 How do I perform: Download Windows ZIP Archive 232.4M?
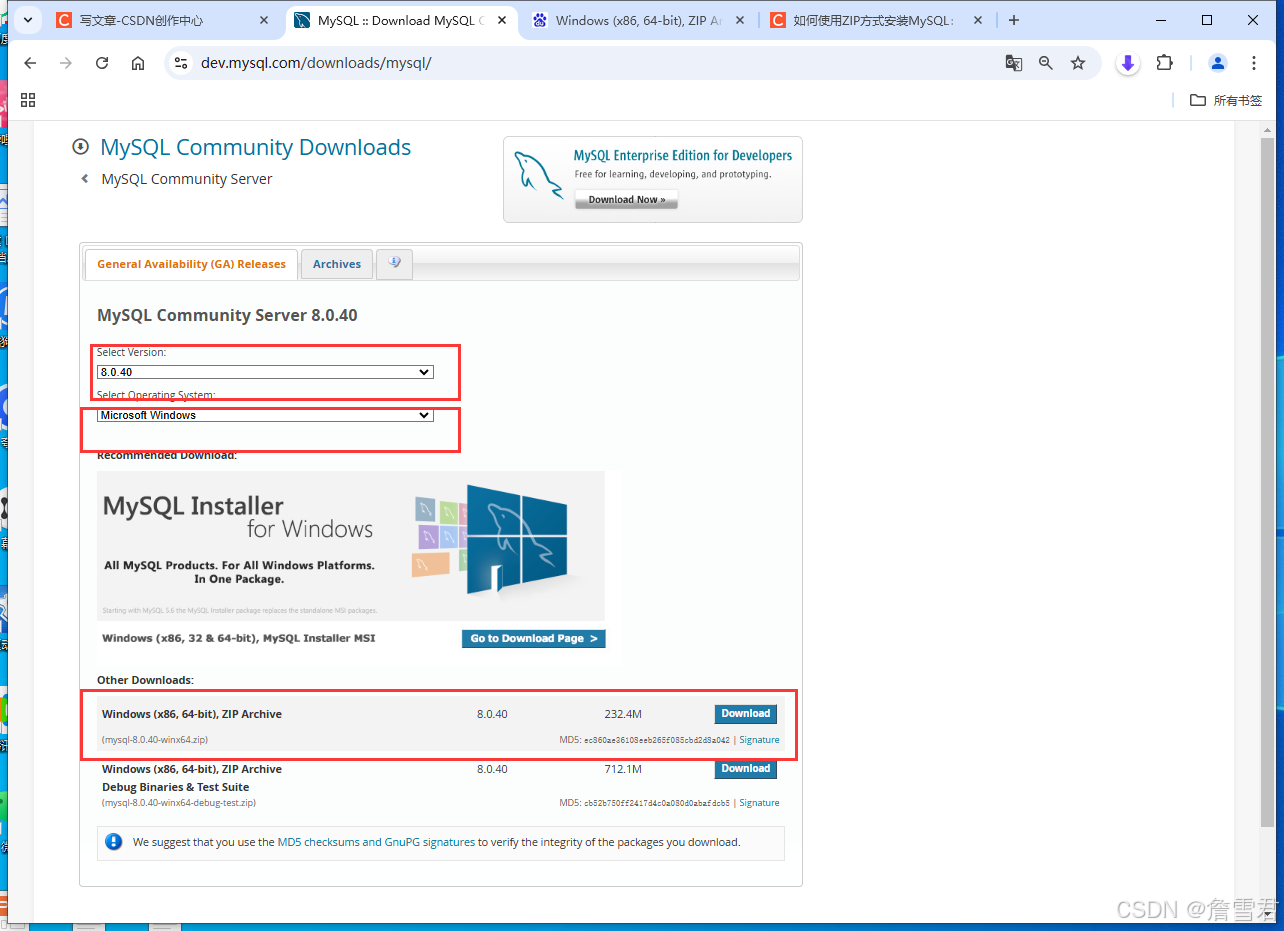pos(746,714)
